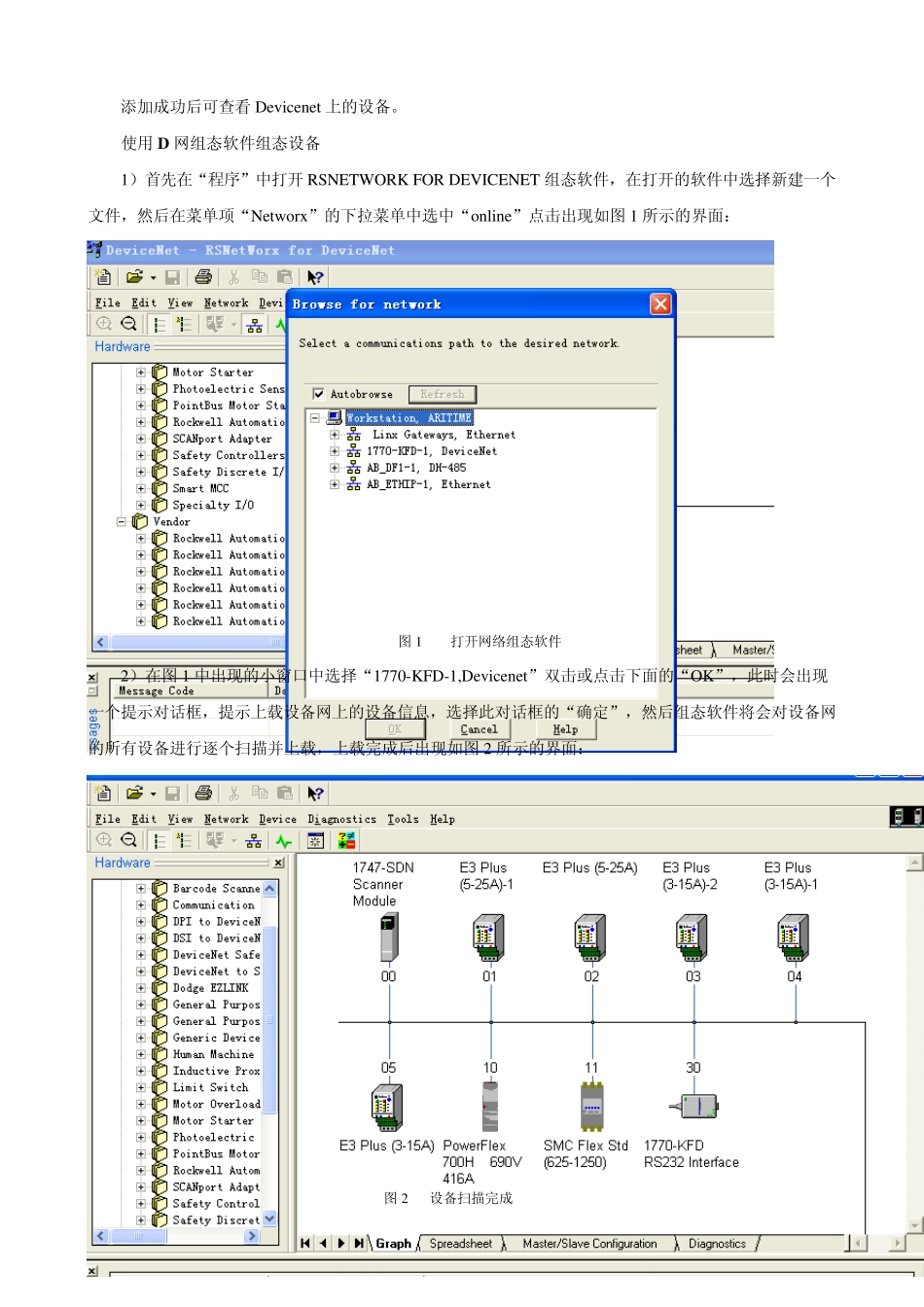Select the PowerFlex 700H device at node 10

[x=490, y=1108]
